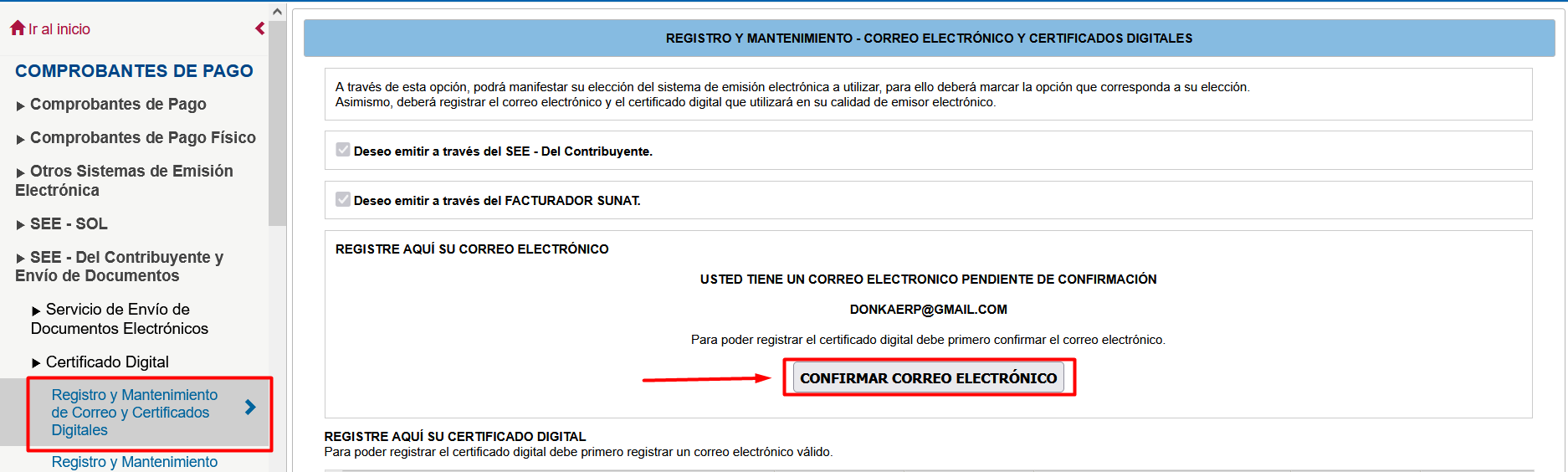Toggle 'Deseo emitir a través del FACTURADOR SUNAT' checkbox
The image size is (1568, 472).
tap(343, 199)
